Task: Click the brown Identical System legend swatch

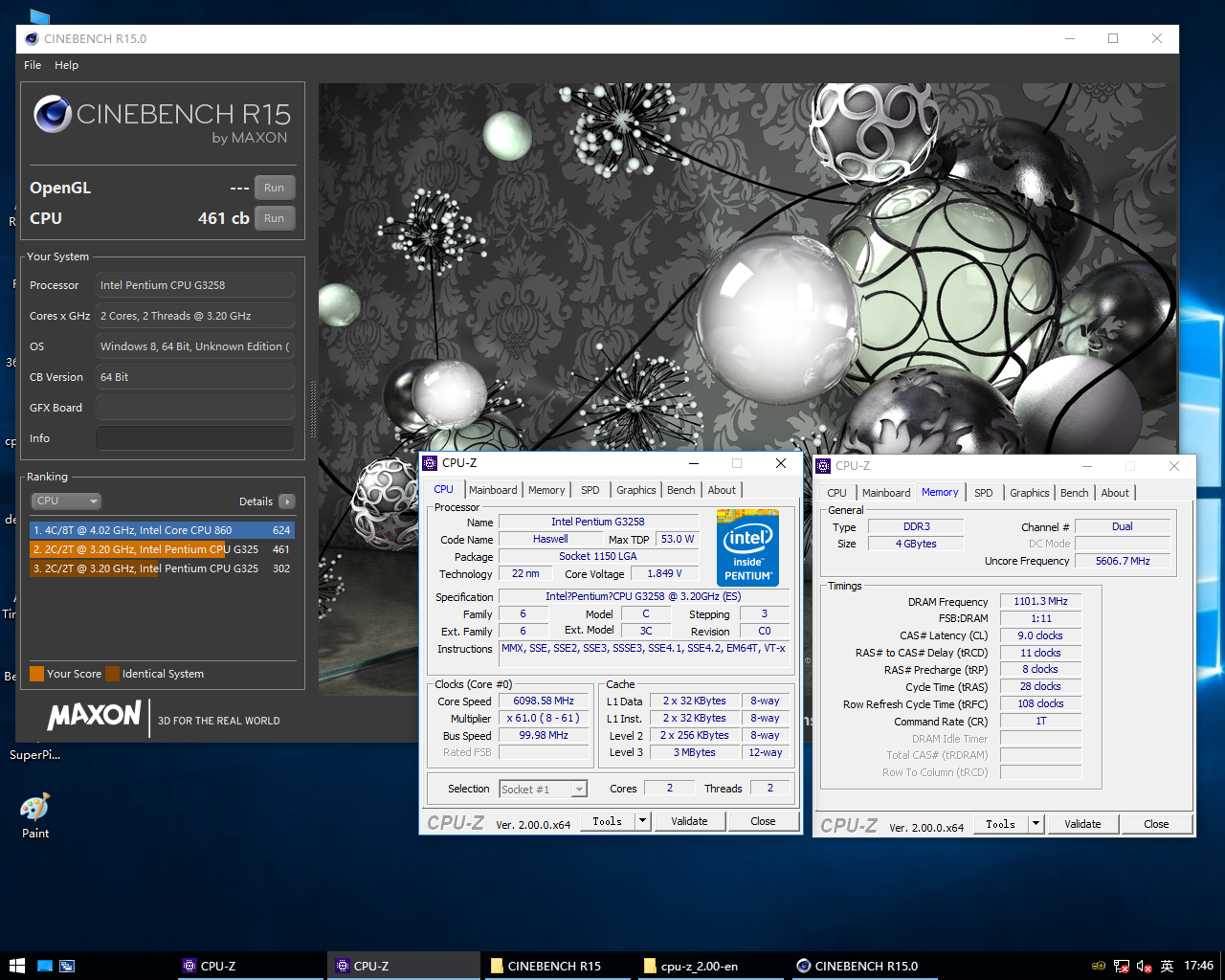Action: 113,674
